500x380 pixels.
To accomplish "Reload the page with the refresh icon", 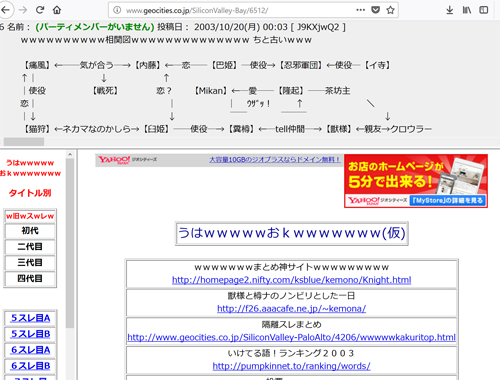I will coord(40,10).
